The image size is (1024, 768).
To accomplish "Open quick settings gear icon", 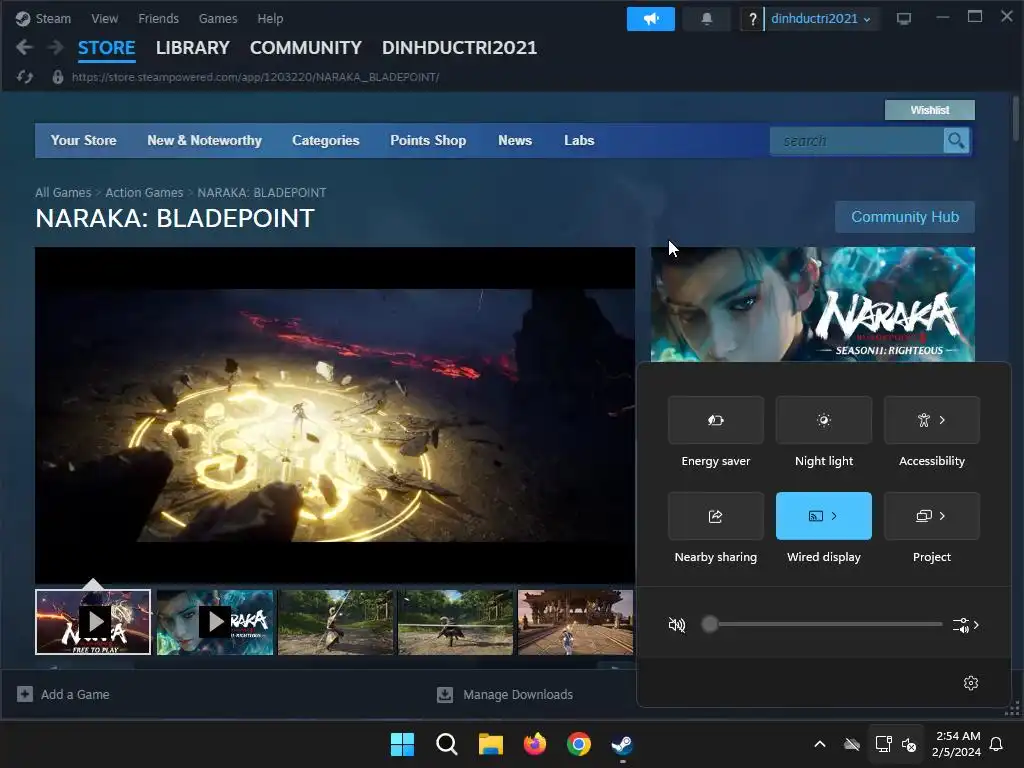I will point(970,682).
